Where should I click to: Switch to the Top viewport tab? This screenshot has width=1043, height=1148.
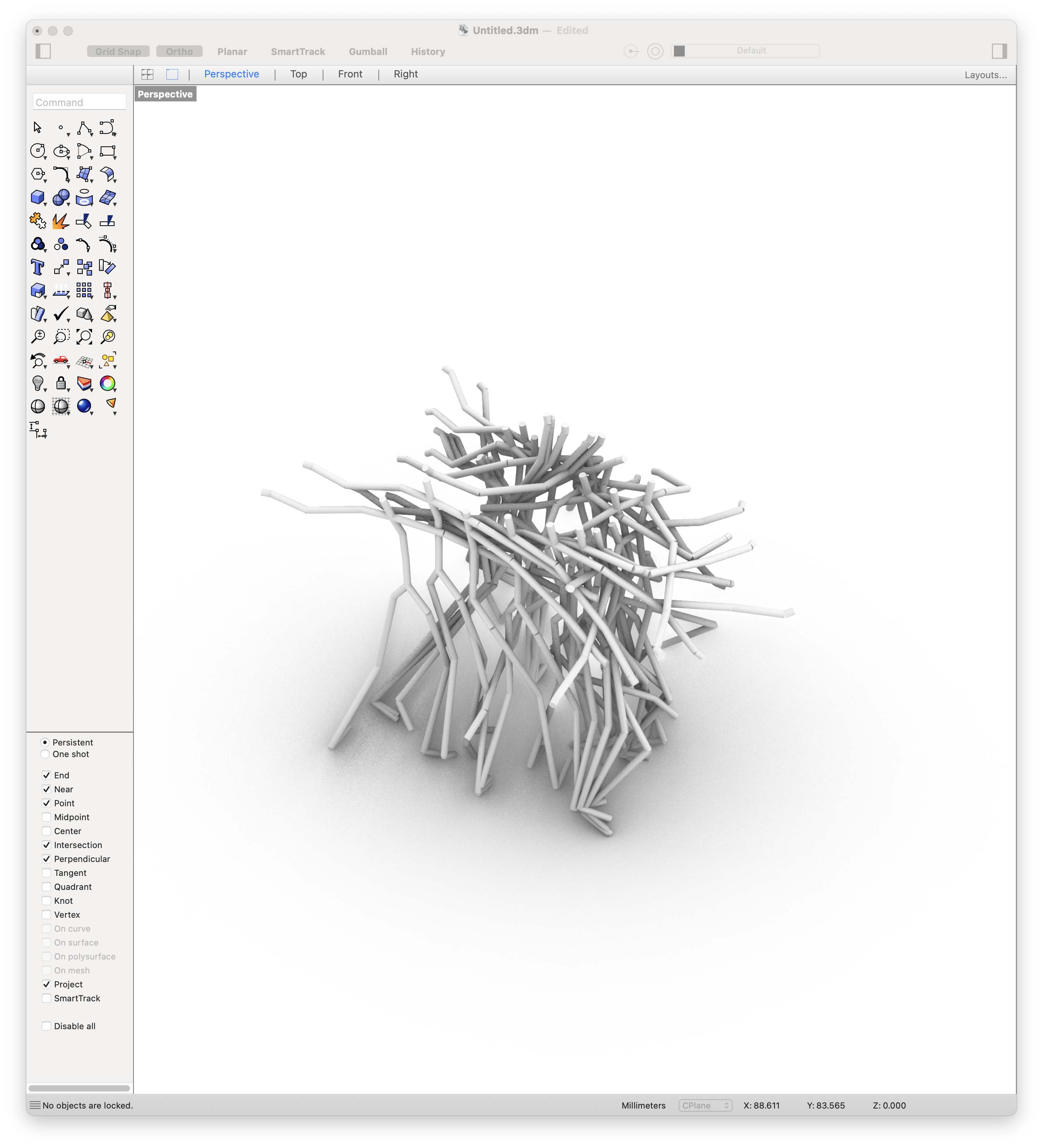(297, 73)
